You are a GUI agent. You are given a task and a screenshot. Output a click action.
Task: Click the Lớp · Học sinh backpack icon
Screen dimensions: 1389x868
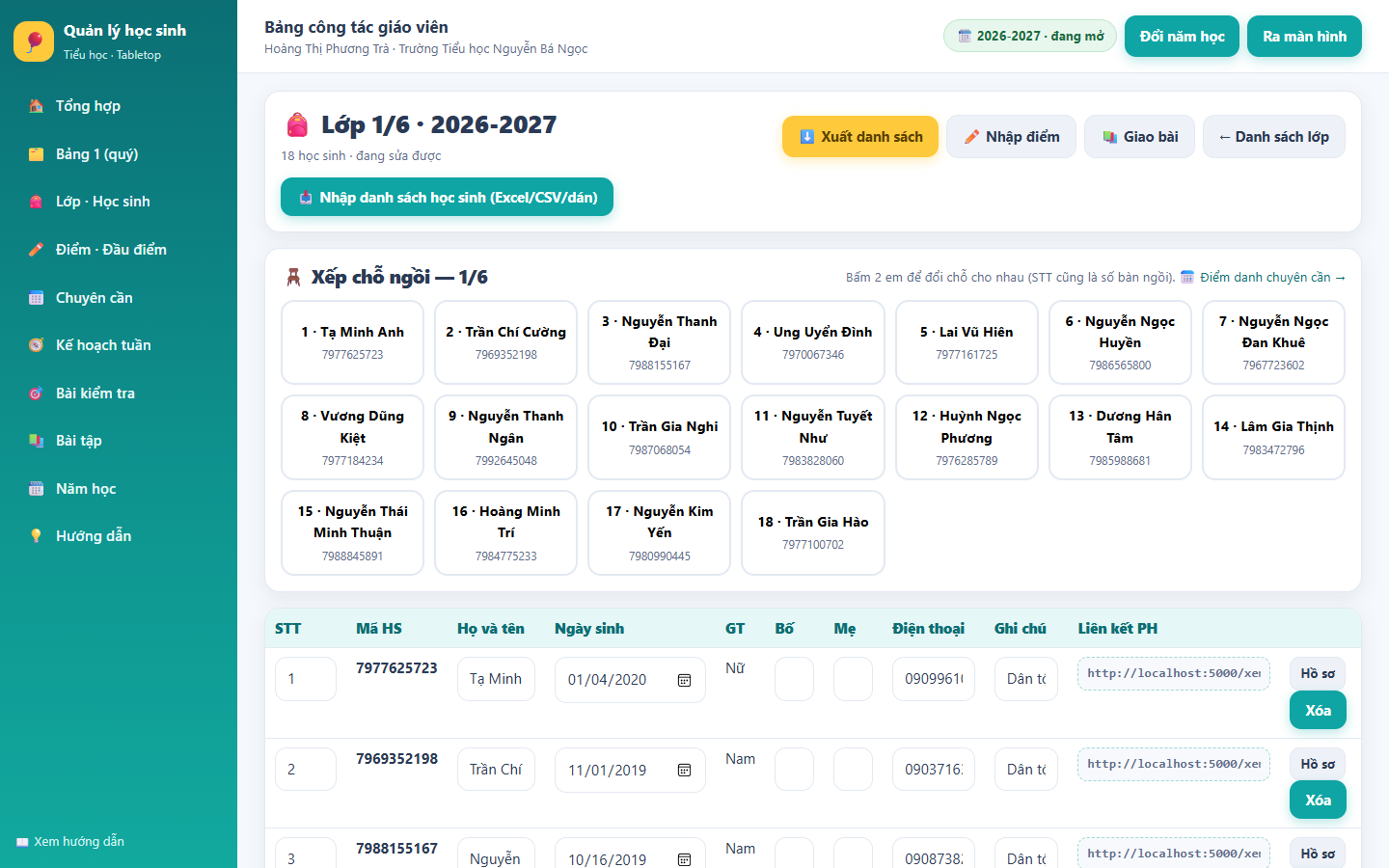click(x=36, y=202)
